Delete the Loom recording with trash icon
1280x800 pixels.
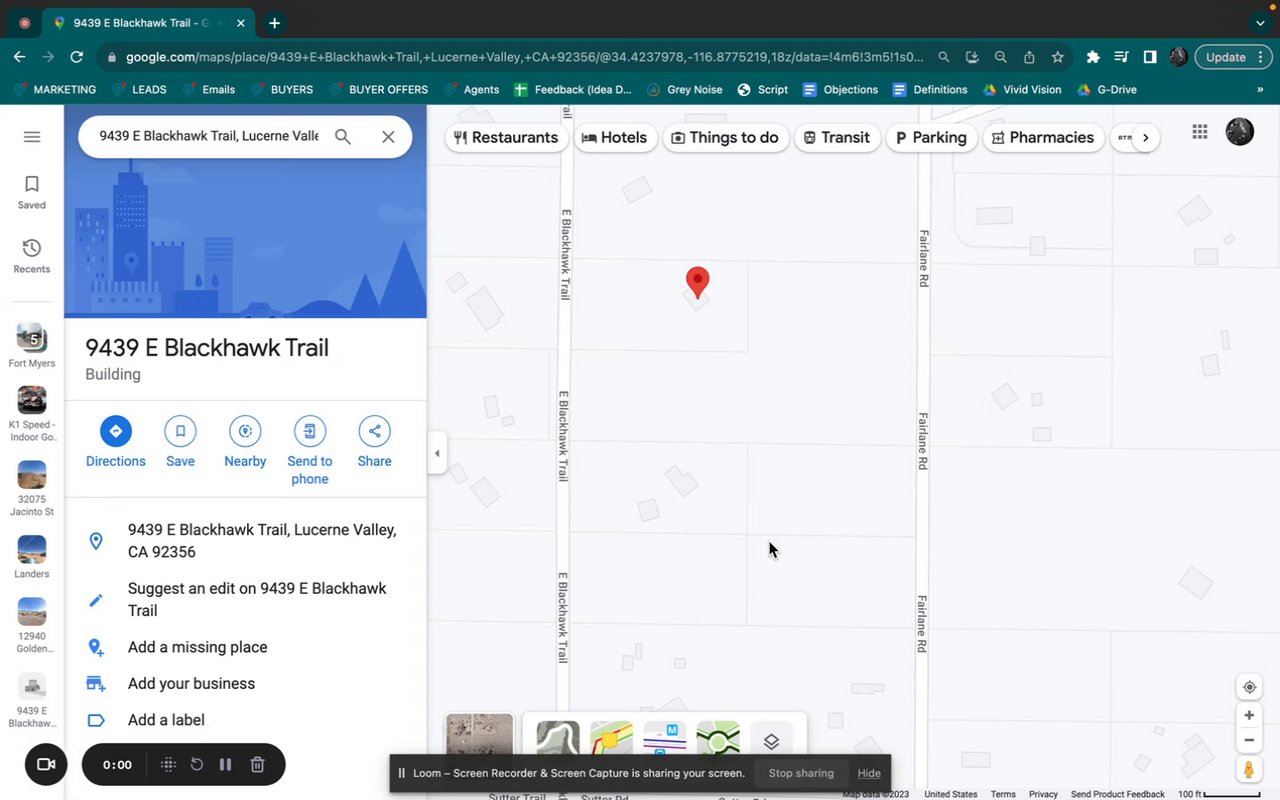point(257,764)
